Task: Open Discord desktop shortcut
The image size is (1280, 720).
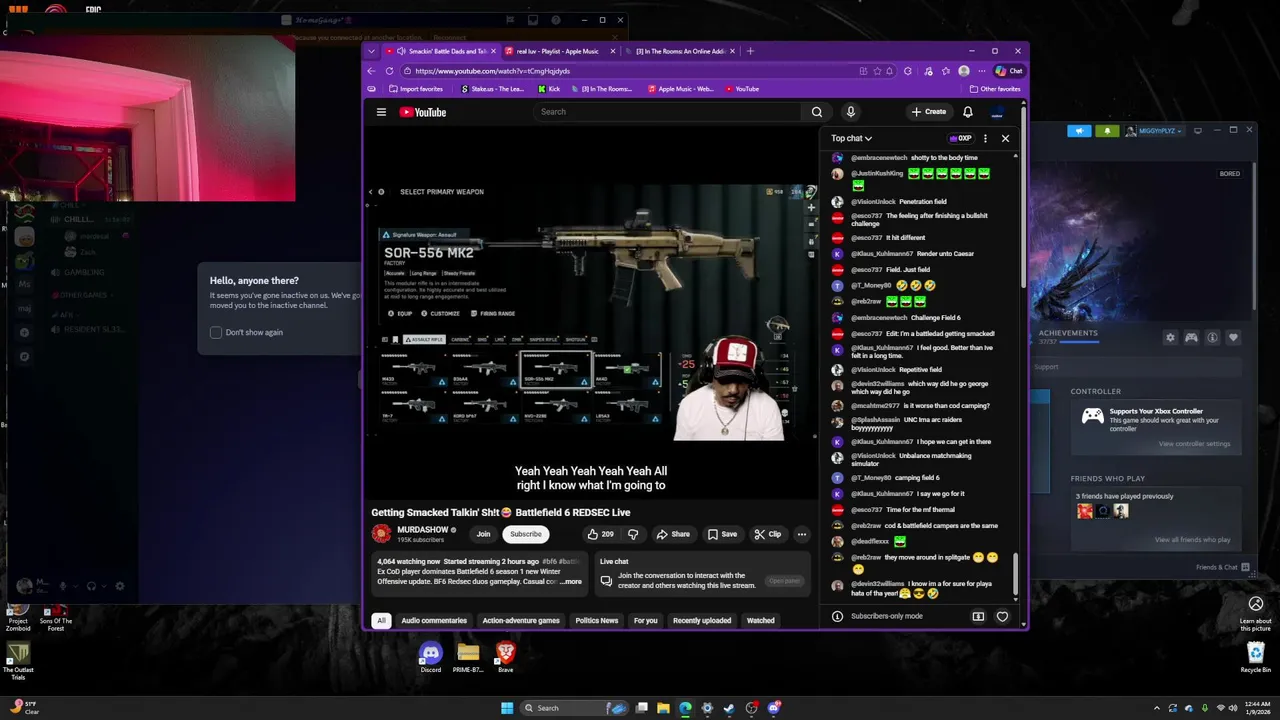Action: coord(430,658)
